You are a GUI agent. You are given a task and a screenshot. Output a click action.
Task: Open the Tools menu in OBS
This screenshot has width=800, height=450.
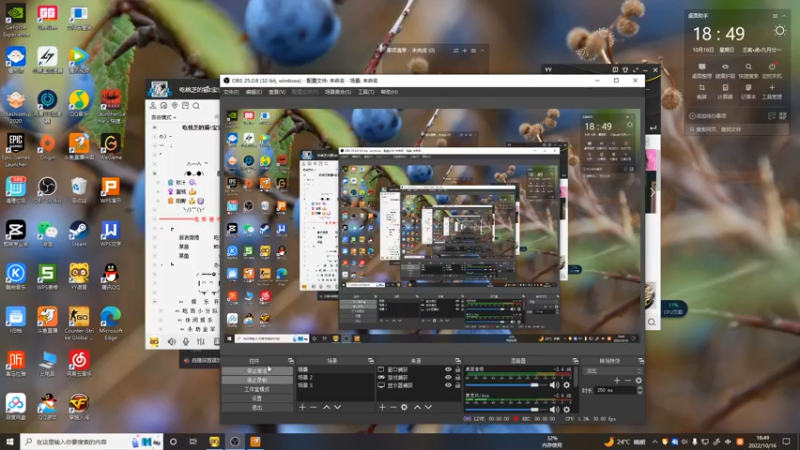(366, 92)
